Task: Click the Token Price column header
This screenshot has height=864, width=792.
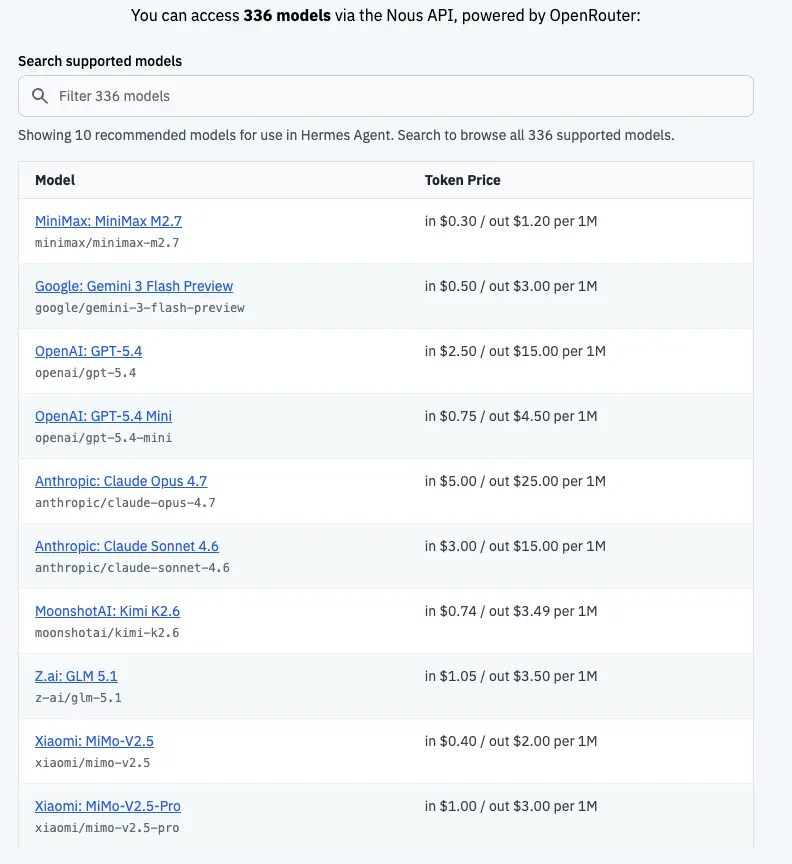Action: pyautogui.click(x=462, y=180)
